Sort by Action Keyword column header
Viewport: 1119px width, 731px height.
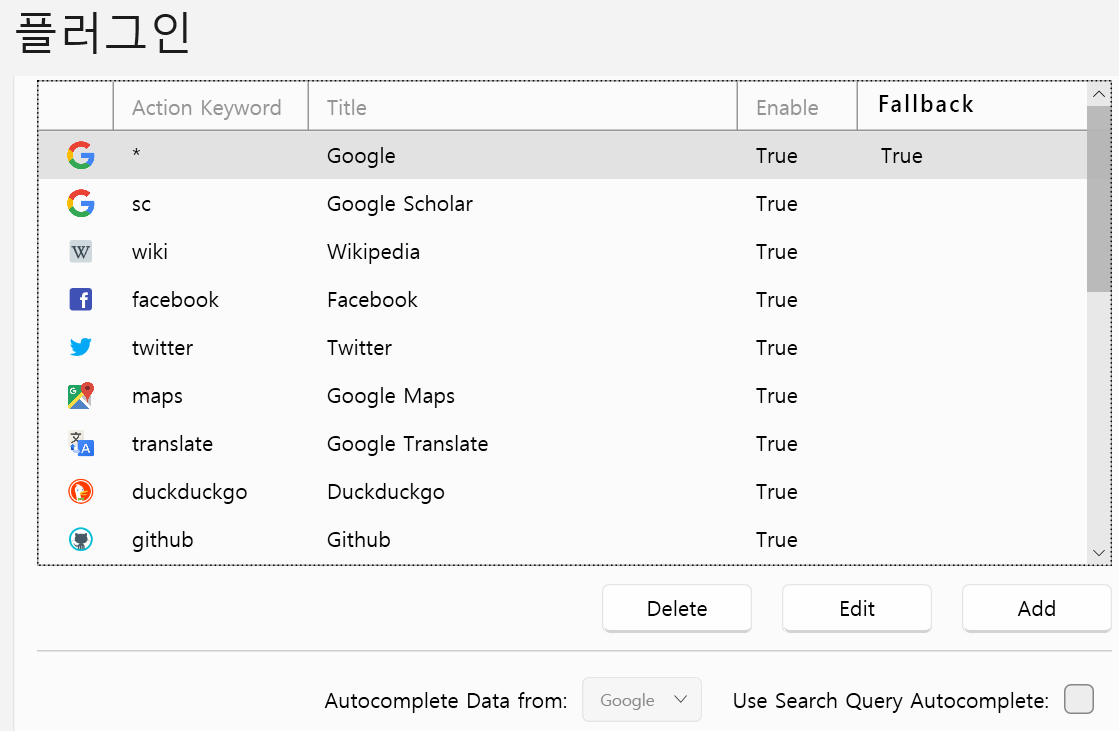211,106
